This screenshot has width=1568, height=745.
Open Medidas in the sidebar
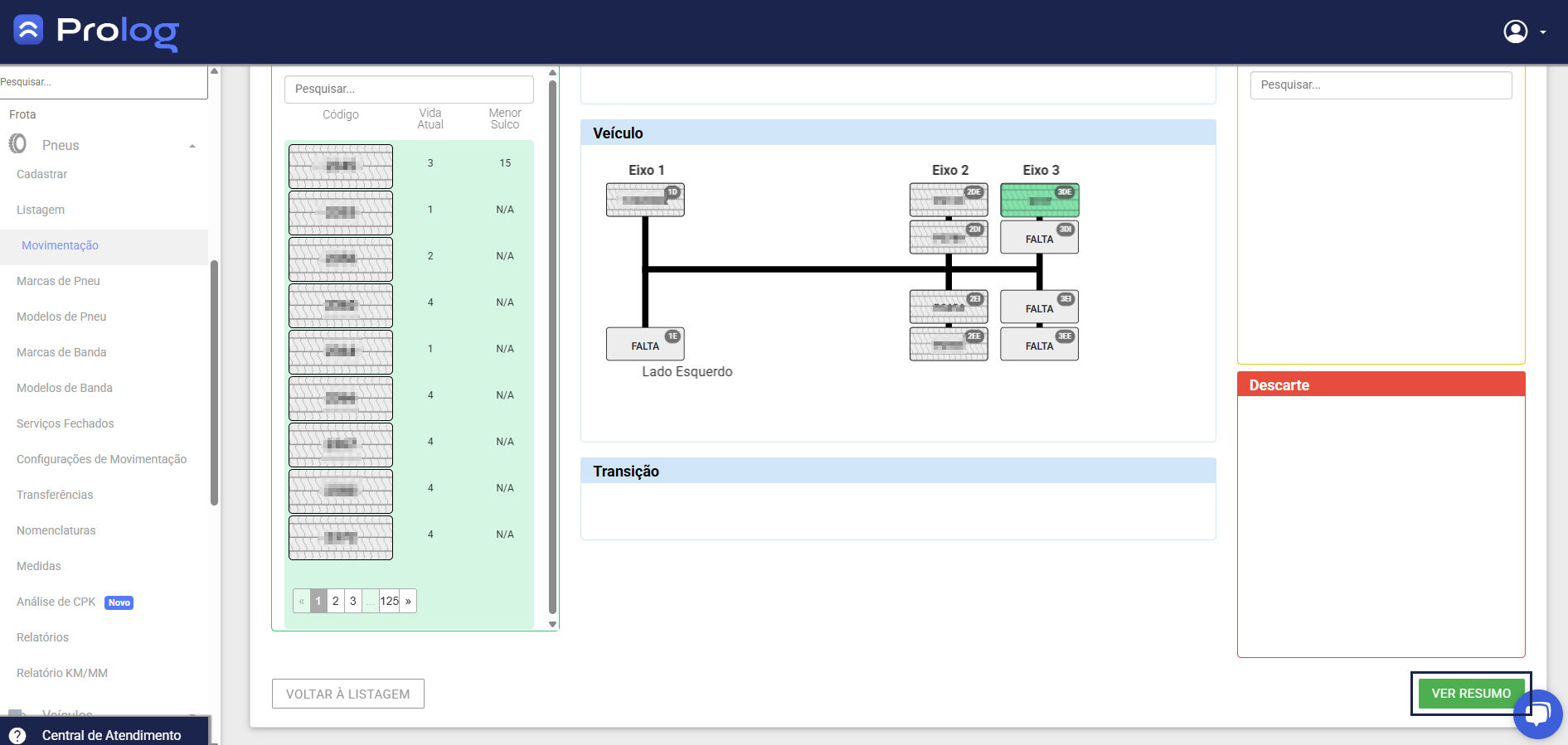click(39, 566)
